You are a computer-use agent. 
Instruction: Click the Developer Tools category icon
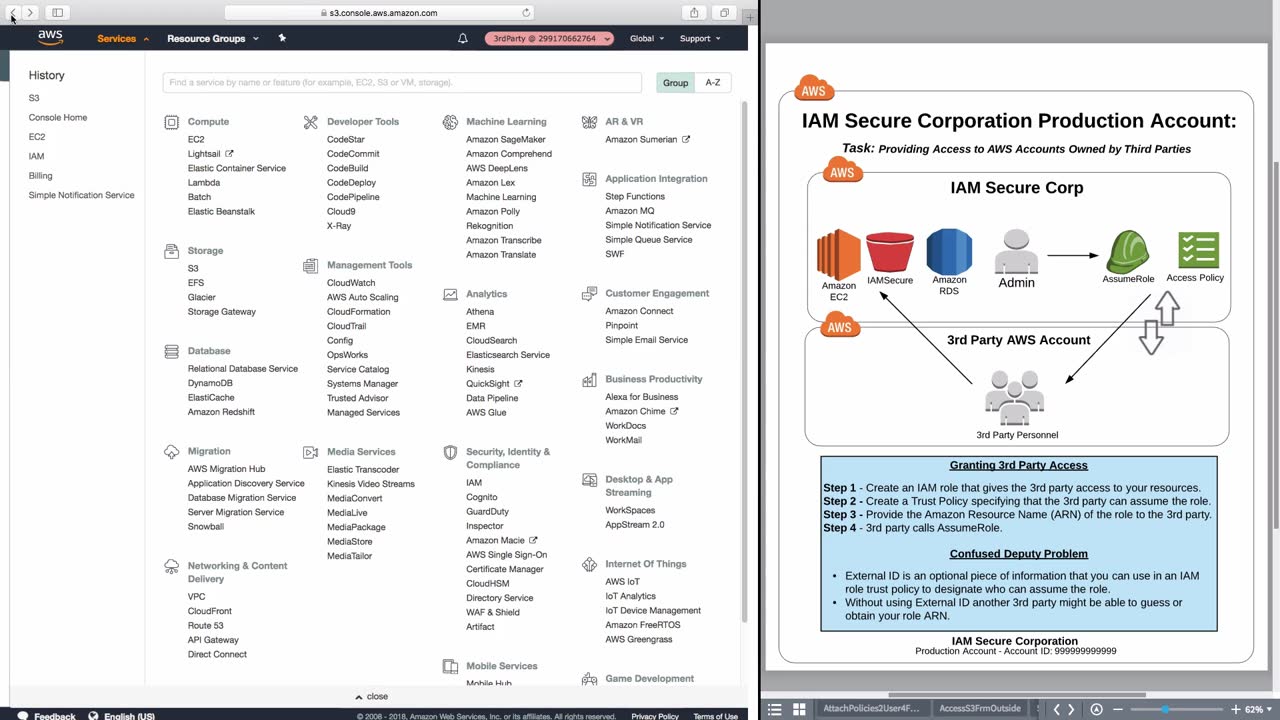point(310,122)
